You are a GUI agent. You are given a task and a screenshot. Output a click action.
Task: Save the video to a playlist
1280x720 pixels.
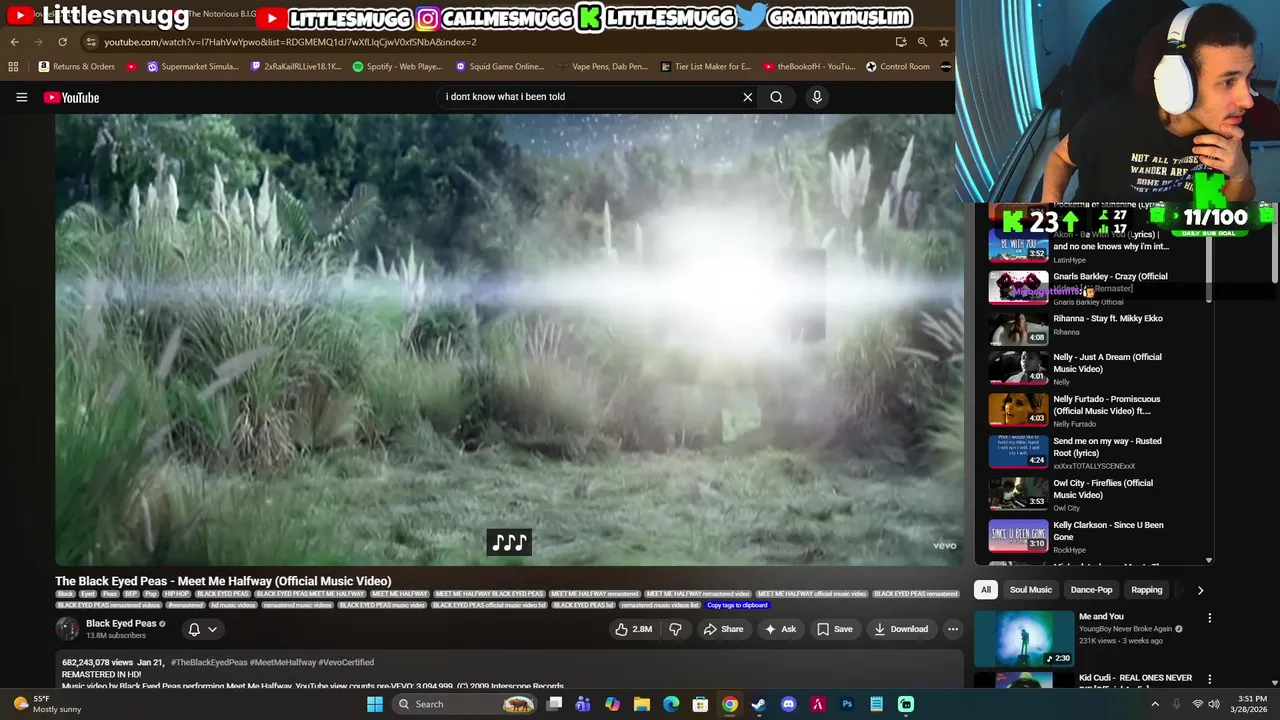(x=835, y=629)
